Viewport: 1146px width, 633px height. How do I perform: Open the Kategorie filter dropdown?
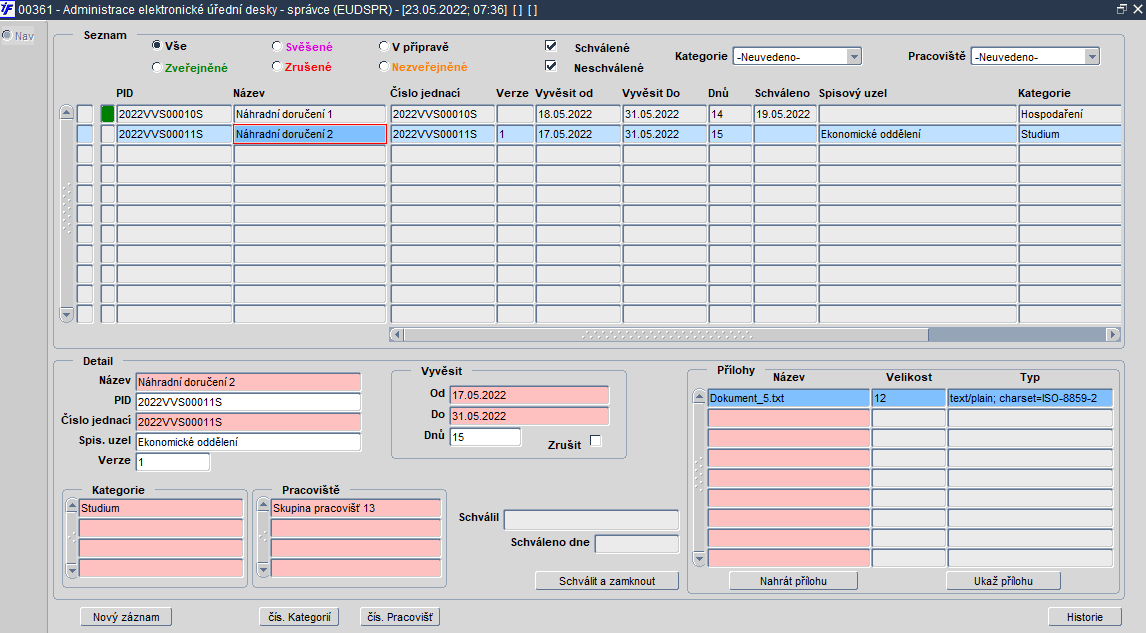[x=853, y=56]
